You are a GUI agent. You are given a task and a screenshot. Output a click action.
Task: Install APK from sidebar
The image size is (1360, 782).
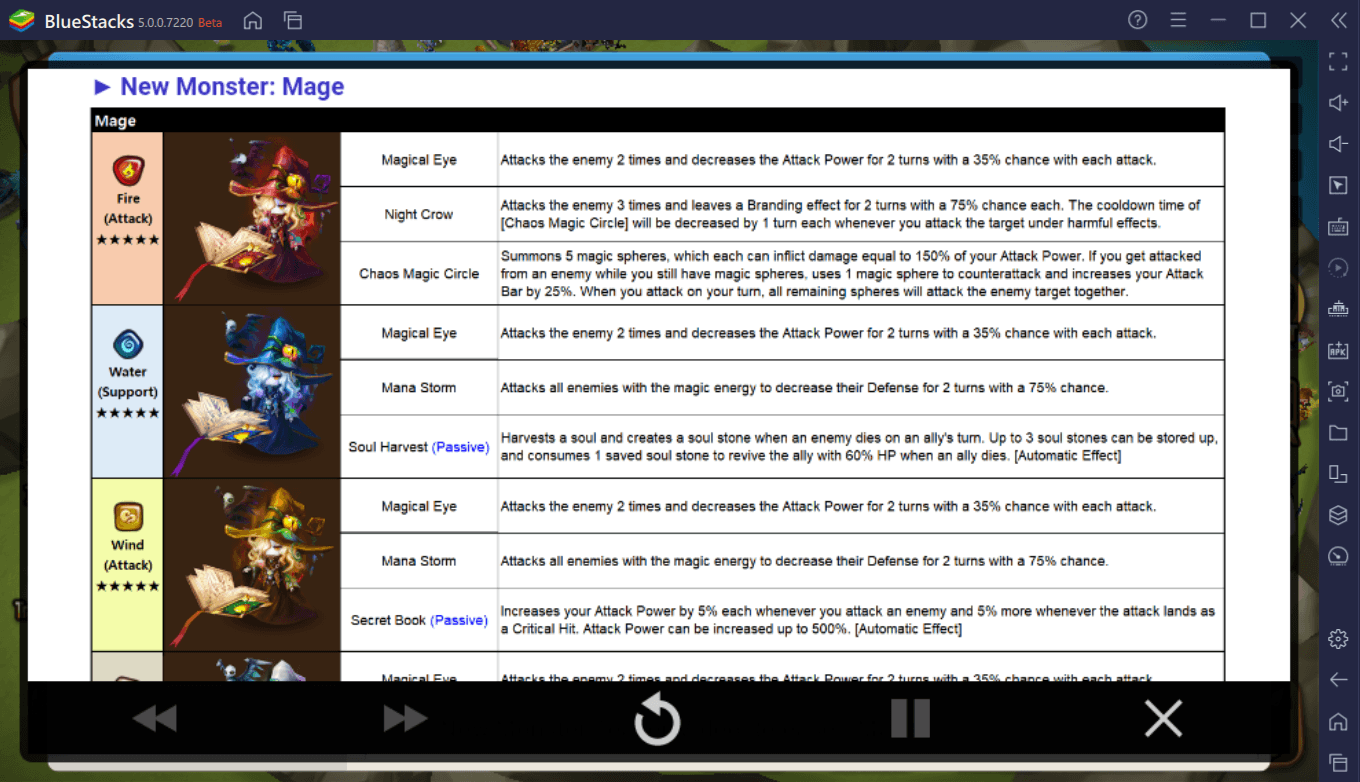1338,350
